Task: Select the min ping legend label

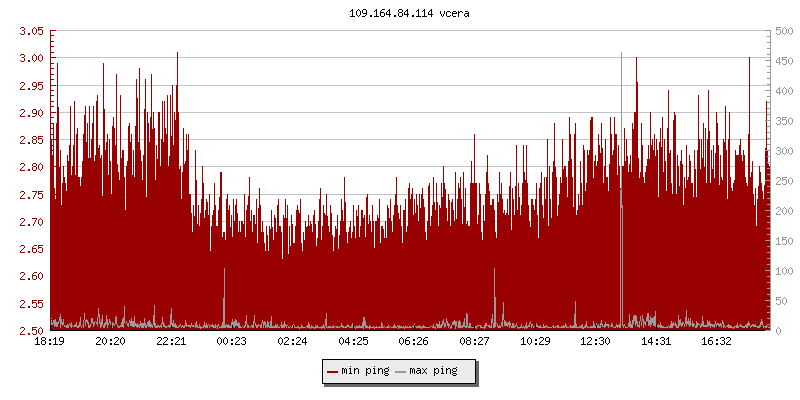Action: [x=365, y=371]
